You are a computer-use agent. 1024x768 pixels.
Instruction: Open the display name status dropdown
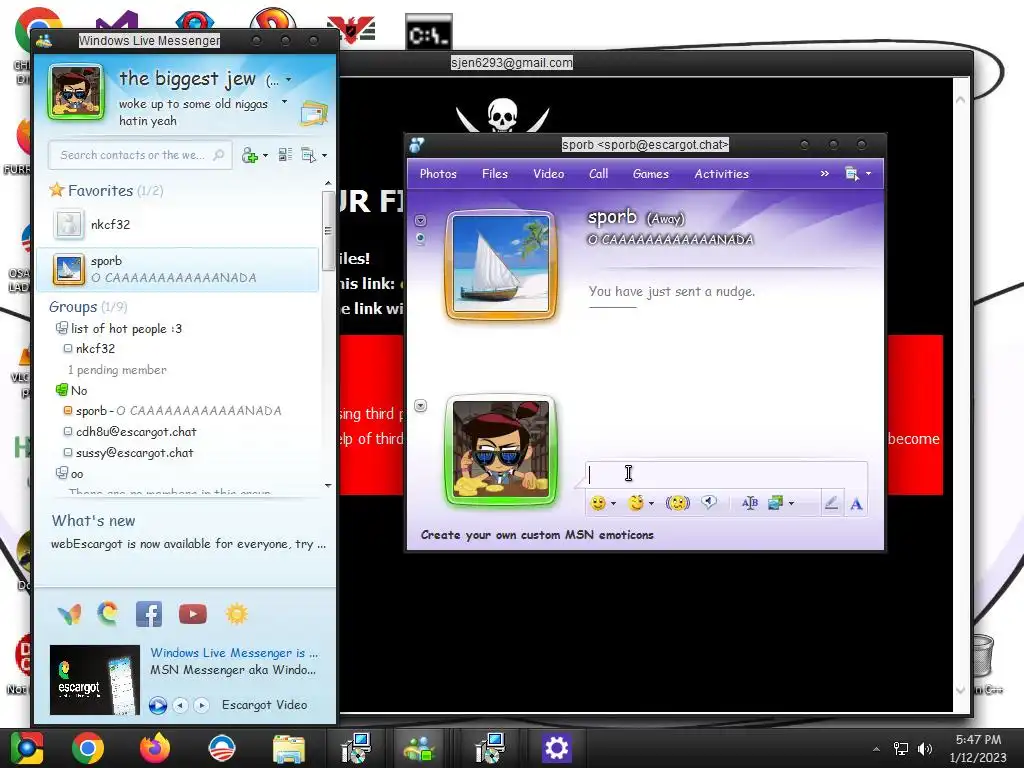288,80
